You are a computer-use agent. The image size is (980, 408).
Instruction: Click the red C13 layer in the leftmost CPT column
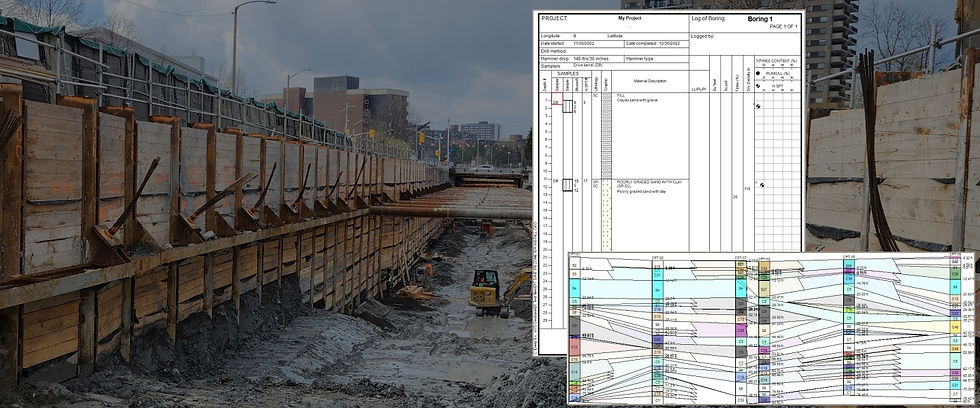coord(574,347)
